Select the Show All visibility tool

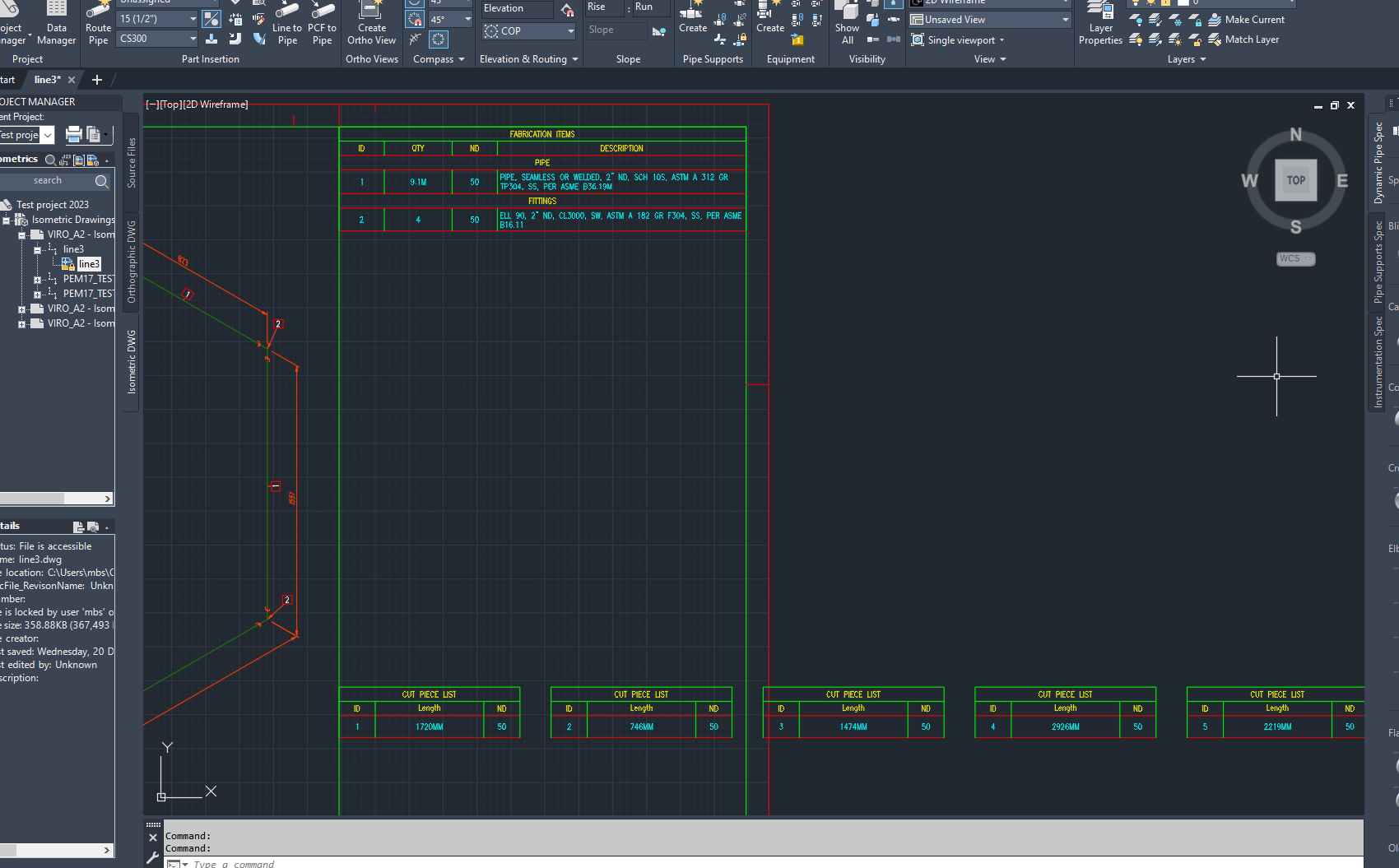click(x=847, y=22)
